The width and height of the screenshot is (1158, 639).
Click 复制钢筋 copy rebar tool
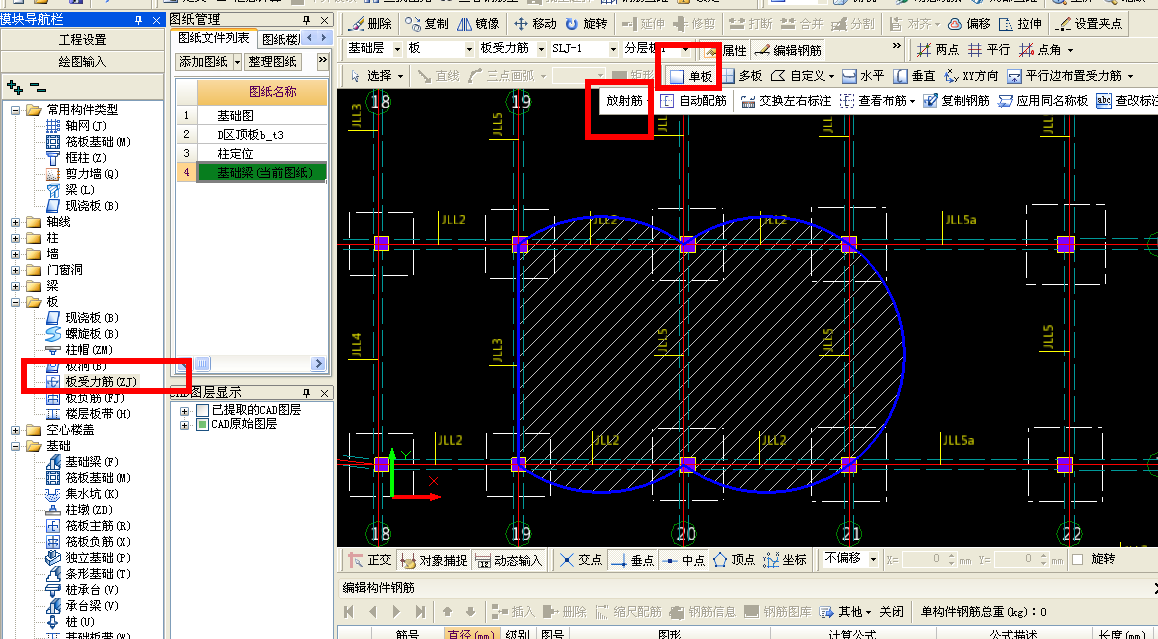pyautogui.click(x=956, y=100)
